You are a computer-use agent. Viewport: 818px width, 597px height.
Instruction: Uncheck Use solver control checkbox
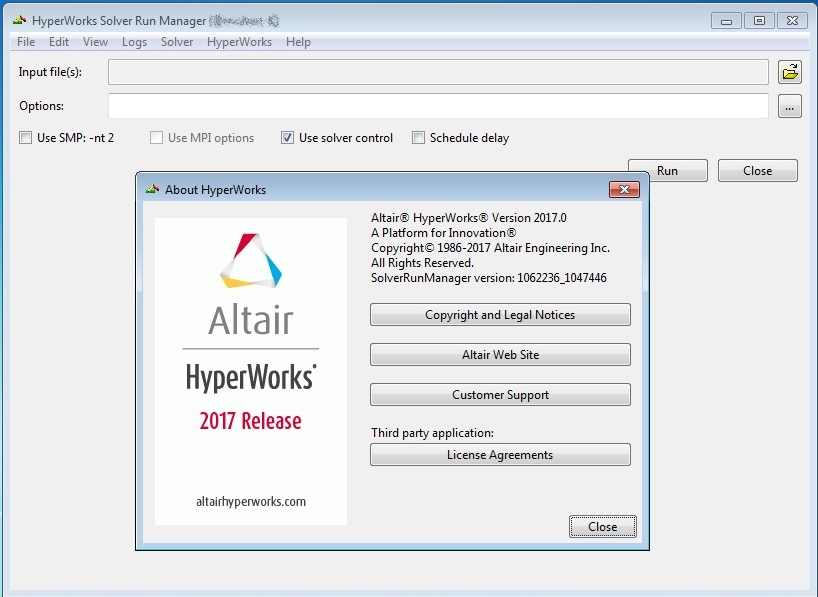[287, 138]
